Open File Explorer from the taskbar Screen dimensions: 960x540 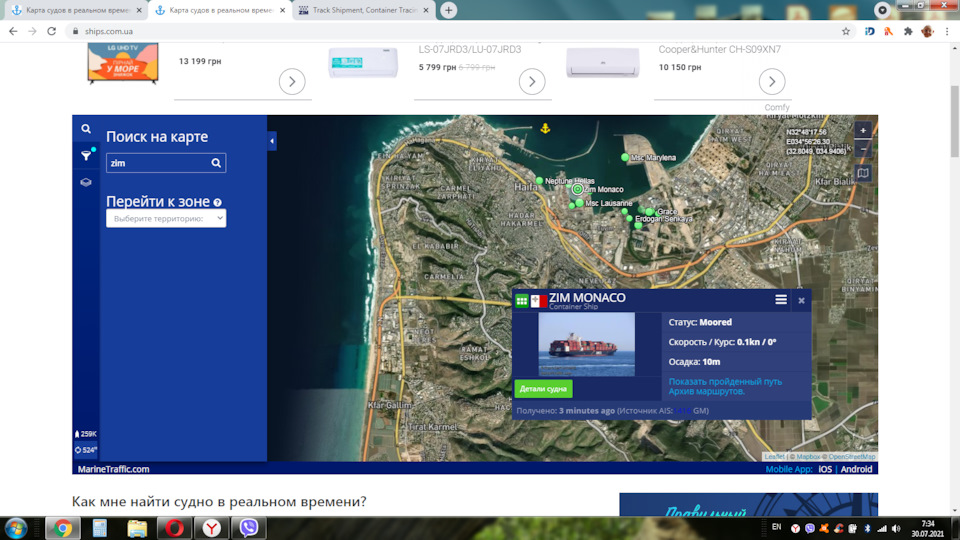tap(137, 528)
